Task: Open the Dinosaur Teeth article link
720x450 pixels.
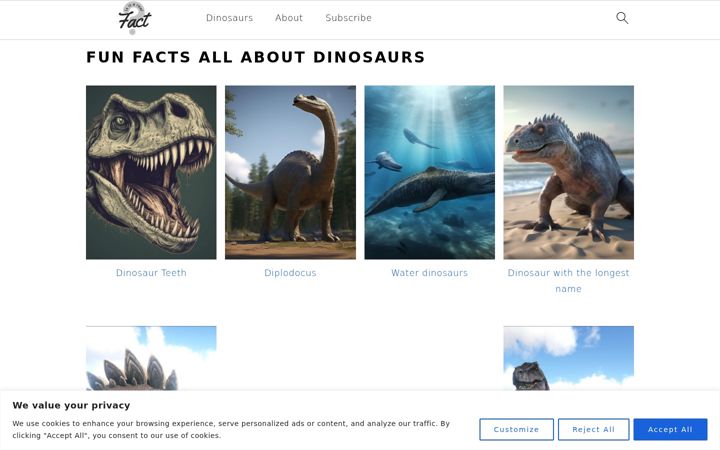Action: (151, 273)
